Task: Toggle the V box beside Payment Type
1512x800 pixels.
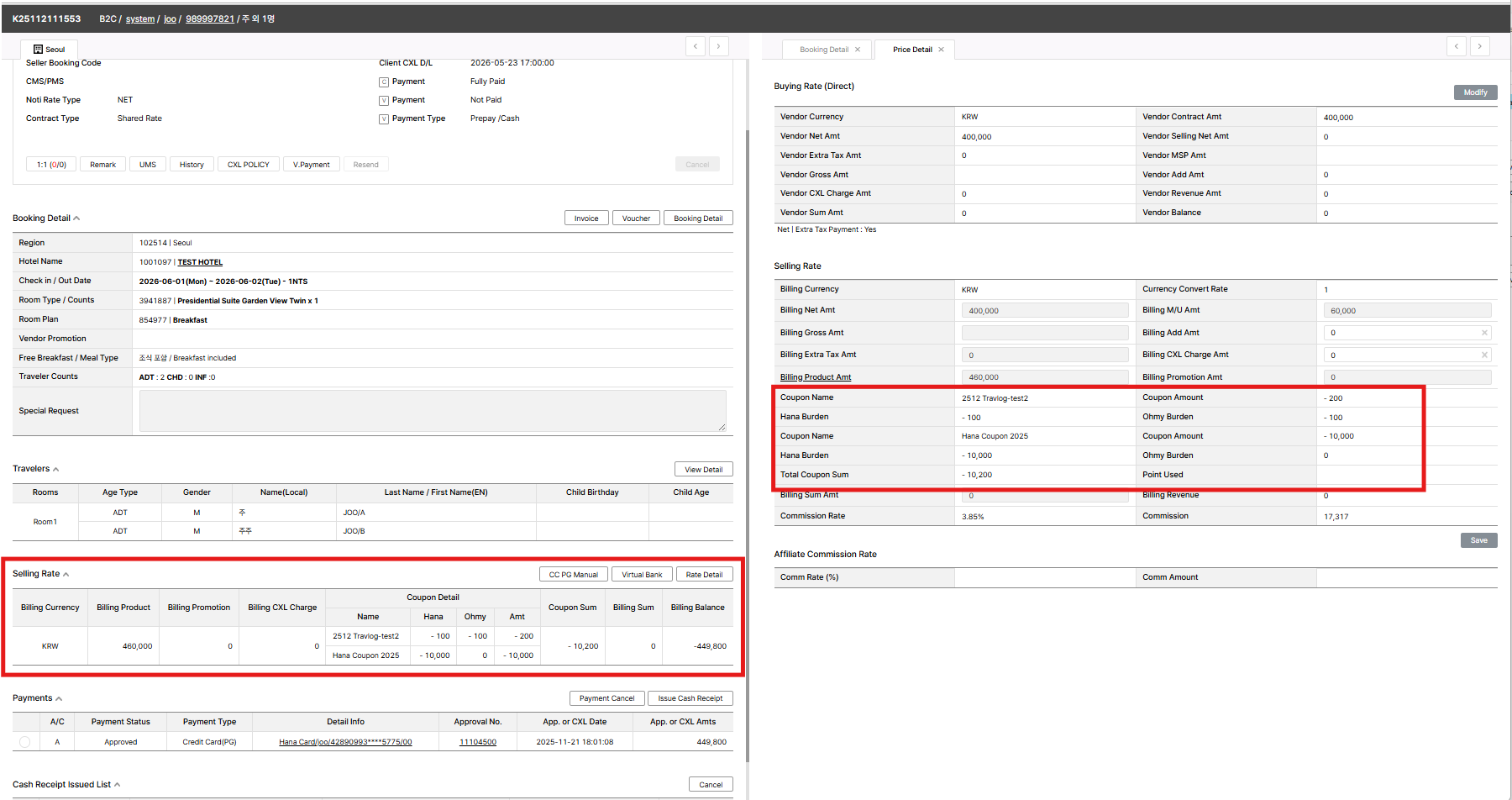Action: point(384,119)
